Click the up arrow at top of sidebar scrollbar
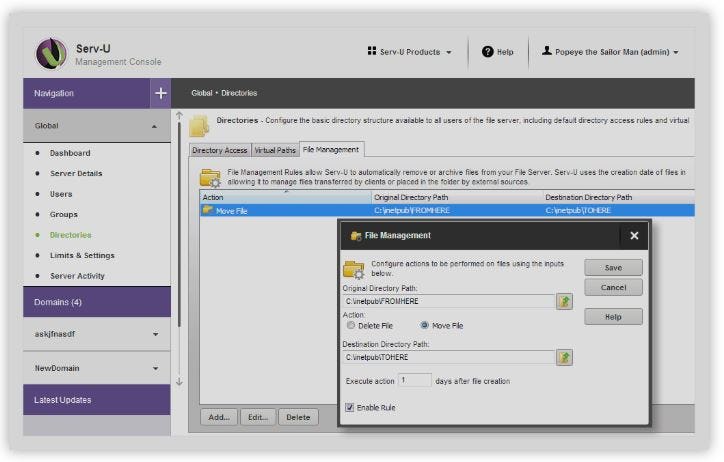The width and height of the screenshot is (724, 462). 180,115
